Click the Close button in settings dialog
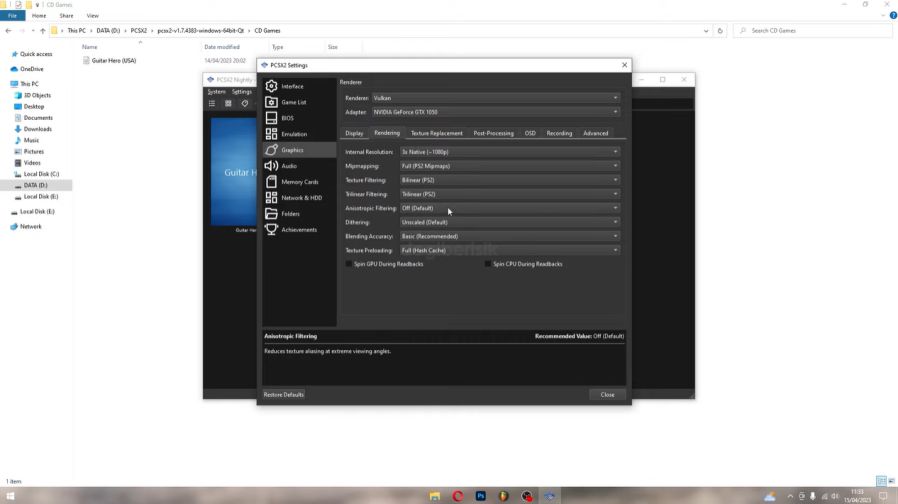The width and height of the screenshot is (898, 504). click(x=607, y=395)
